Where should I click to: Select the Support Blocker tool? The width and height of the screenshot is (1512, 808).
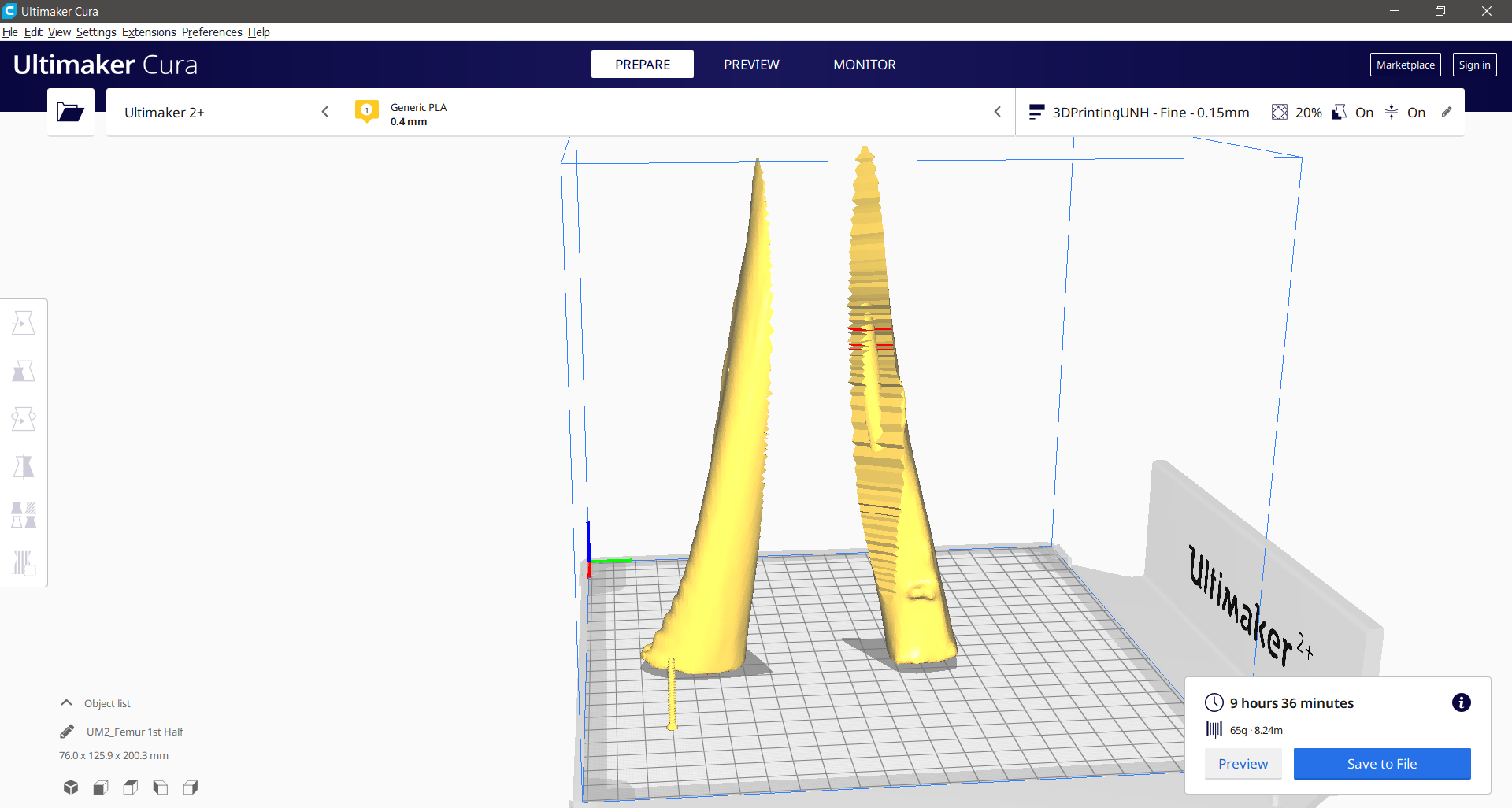(24, 563)
